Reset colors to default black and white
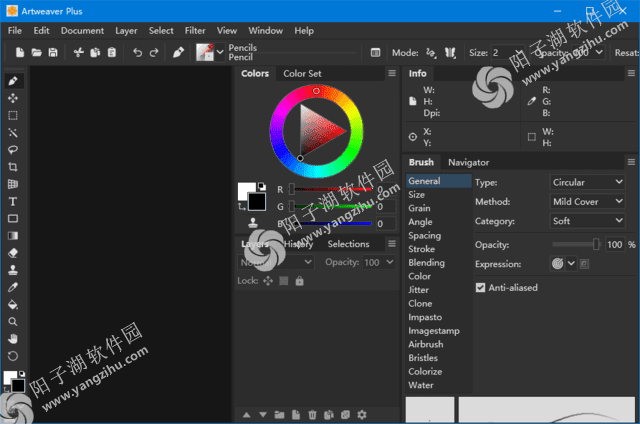Viewport: 640px width, 424px height. pos(262,187)
